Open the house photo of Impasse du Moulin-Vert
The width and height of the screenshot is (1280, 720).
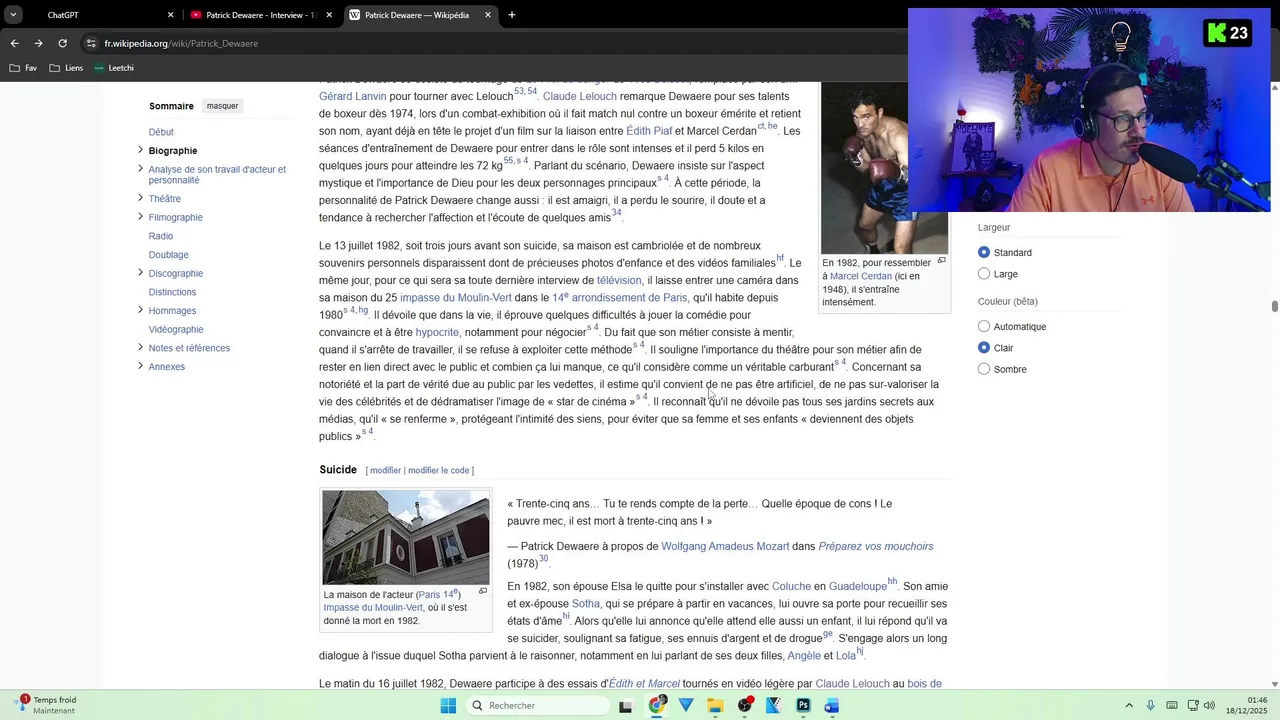406,537
